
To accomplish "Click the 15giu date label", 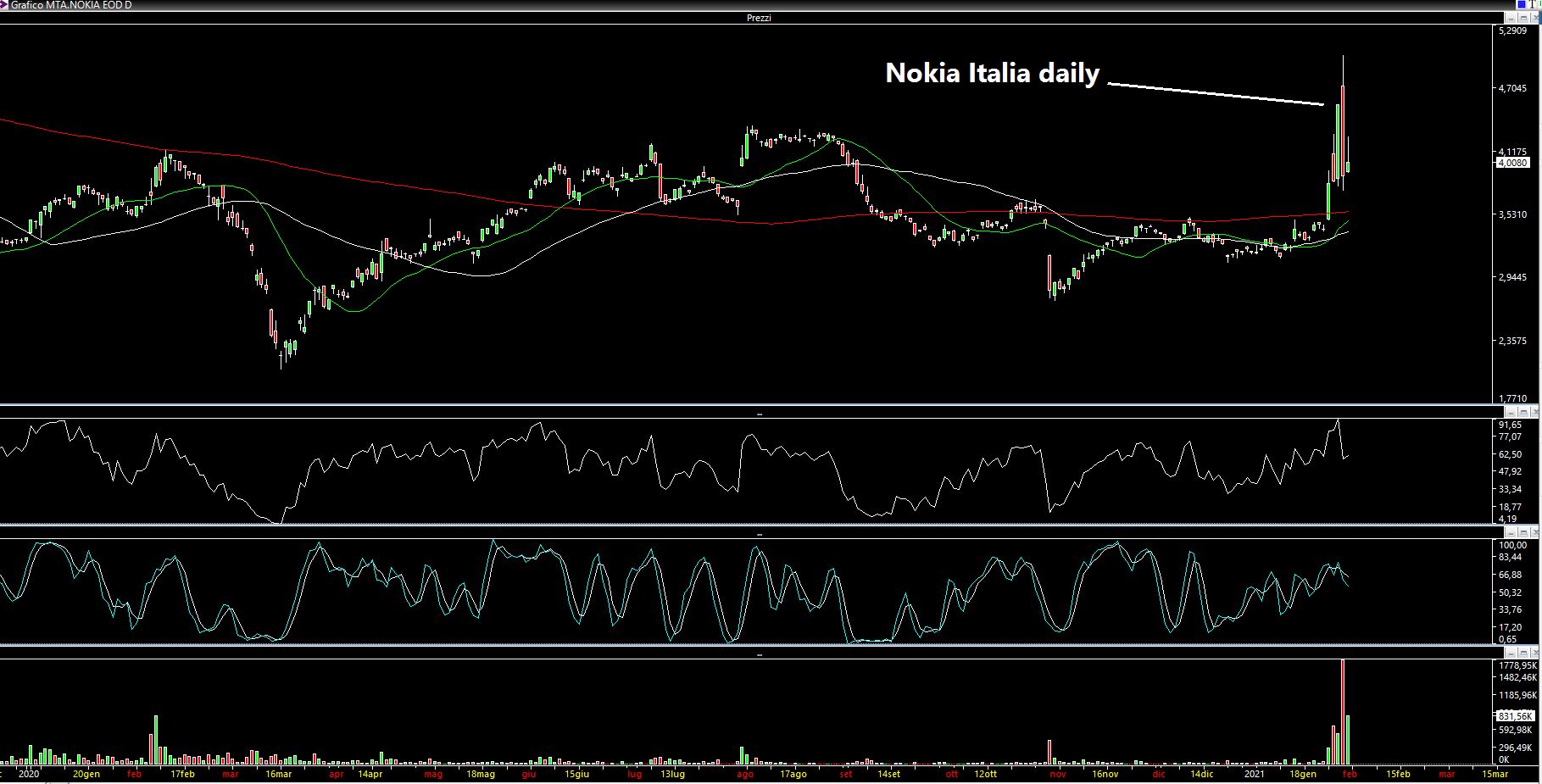I will 576,774.
